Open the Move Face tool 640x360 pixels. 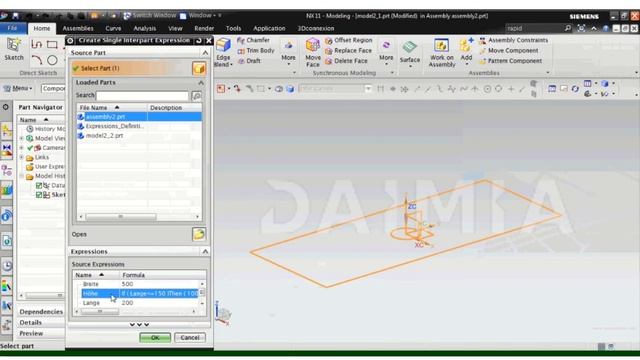point(313,52)
